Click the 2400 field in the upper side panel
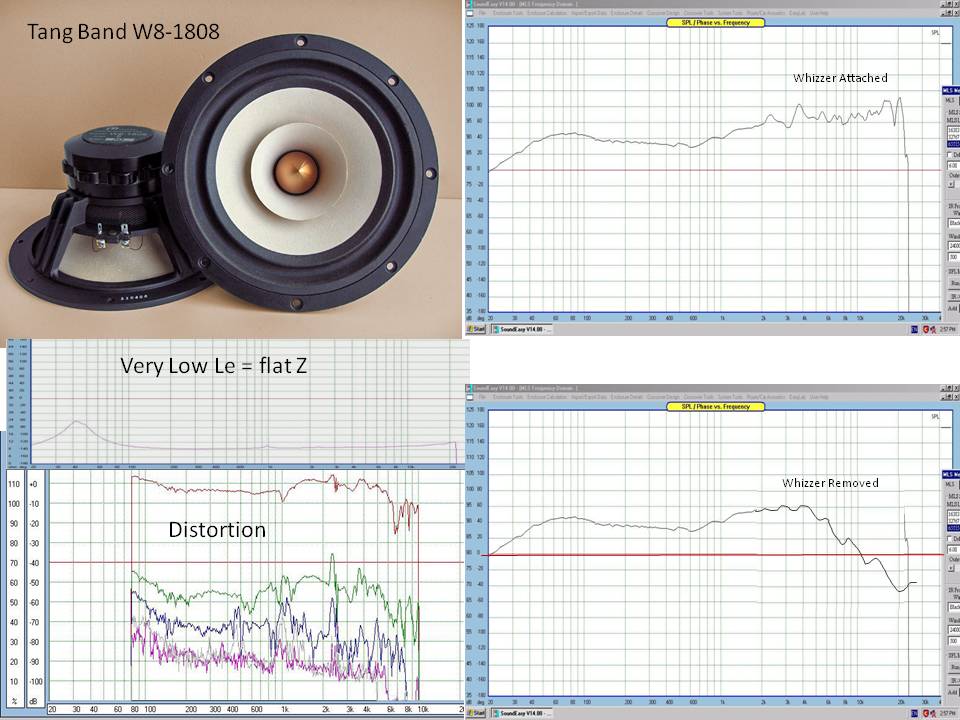Screen dimensions: 960x720 pyautogui.click(x=954, y=246)
